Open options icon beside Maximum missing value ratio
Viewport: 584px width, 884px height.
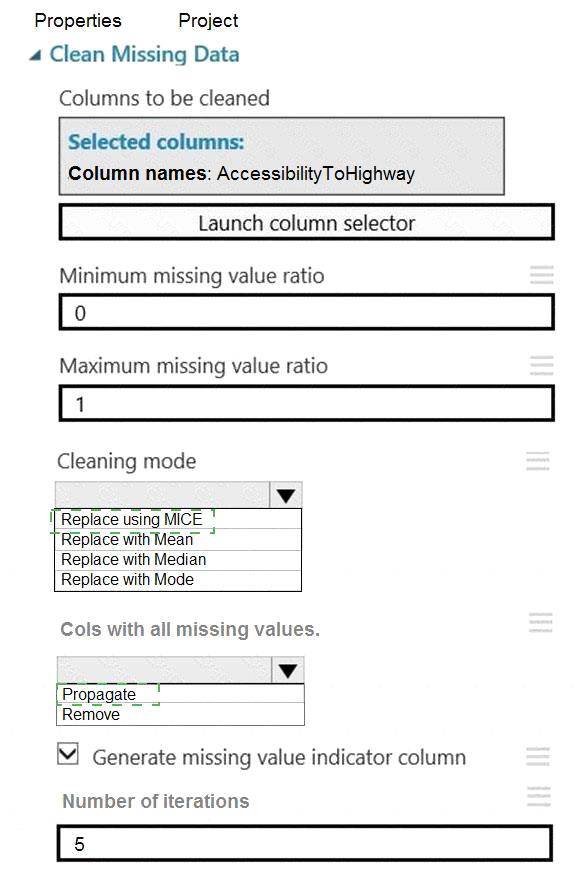coord(542,365)
